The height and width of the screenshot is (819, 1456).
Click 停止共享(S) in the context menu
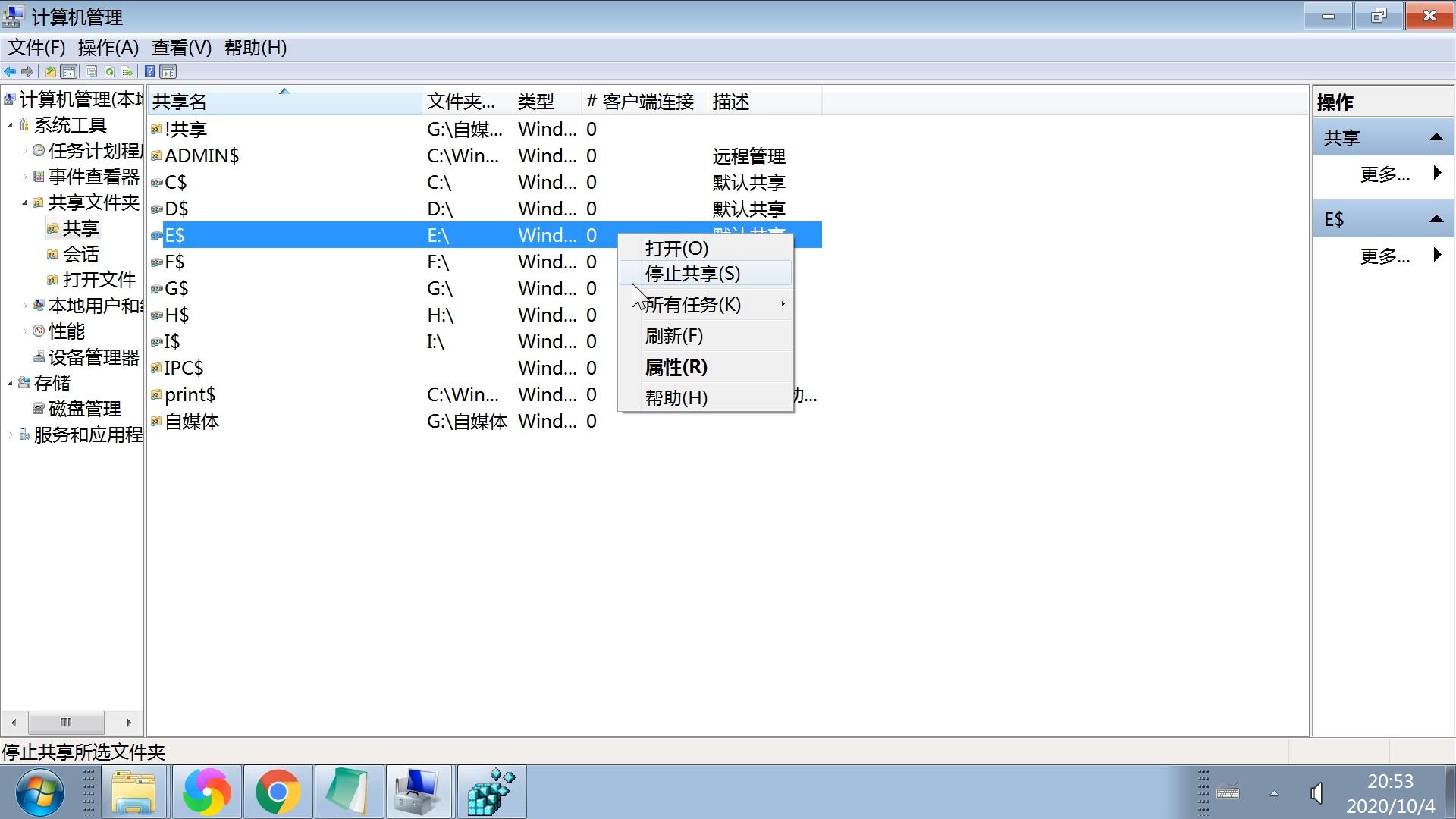pyautogui.click(x=691, y=273)
